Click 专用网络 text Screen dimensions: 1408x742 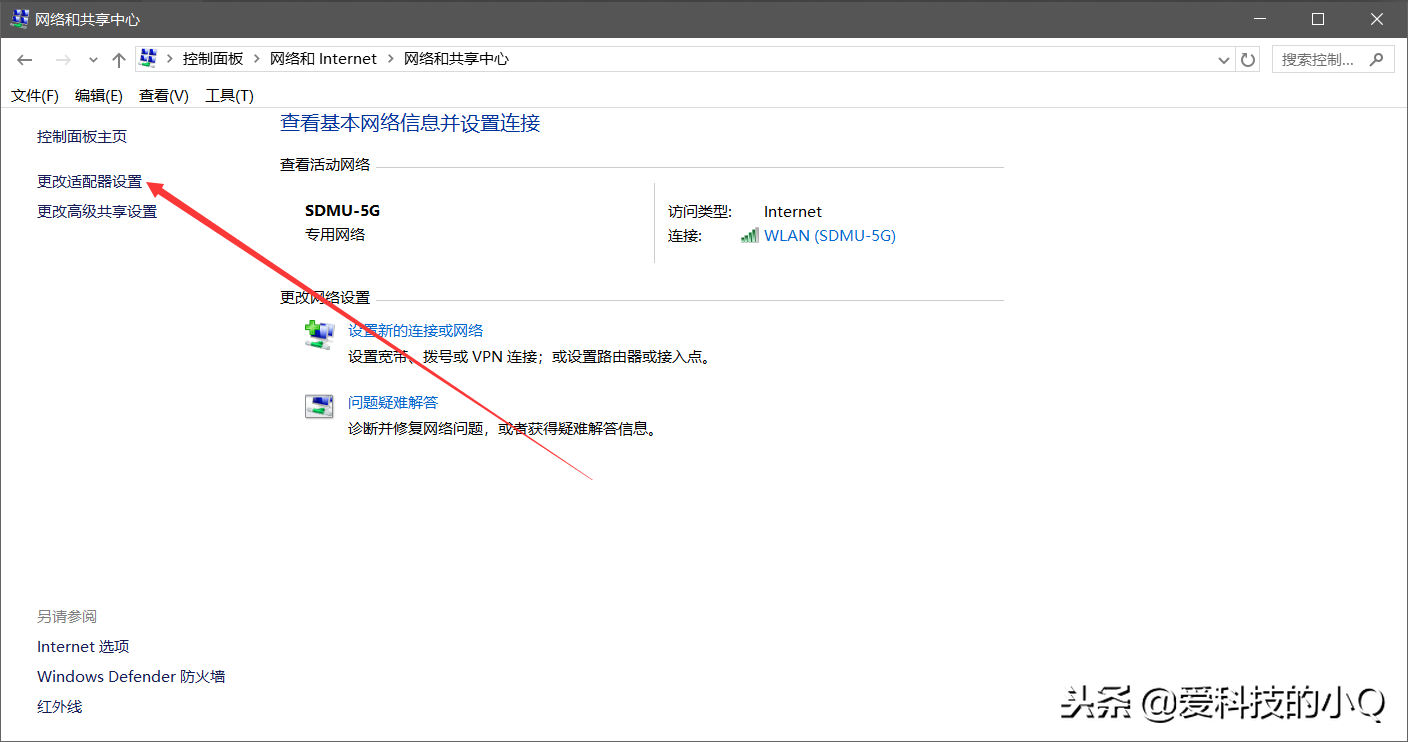coord(335,235)
